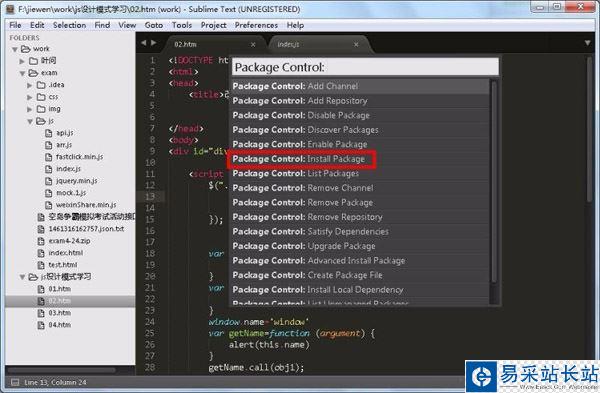The image size is (600, 393).
Task: Toggle side bar icon in status bar
Action: point(15,382)
